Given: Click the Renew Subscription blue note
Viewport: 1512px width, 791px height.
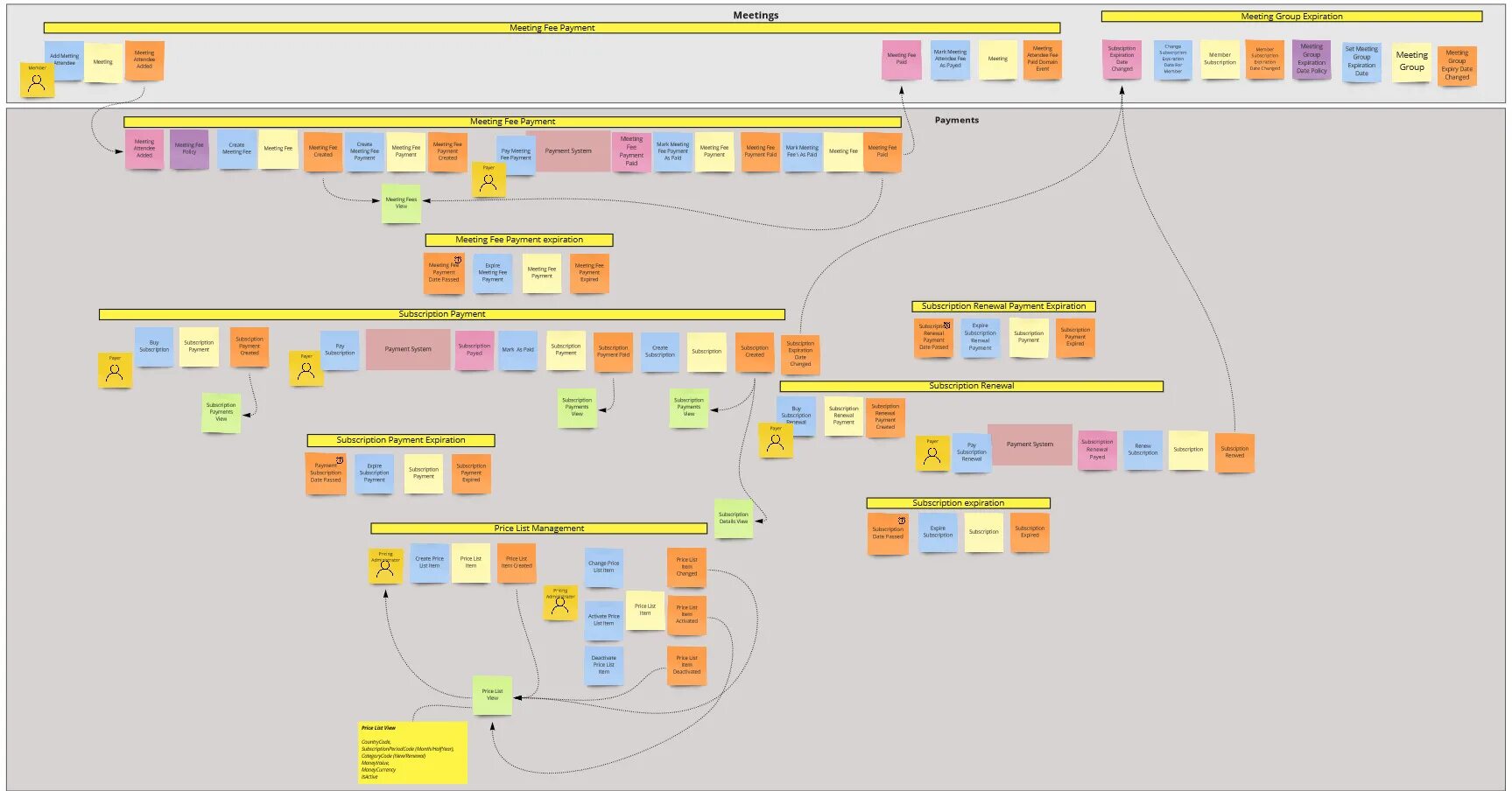Looking at the screenshot, I should click(1143, 450).
